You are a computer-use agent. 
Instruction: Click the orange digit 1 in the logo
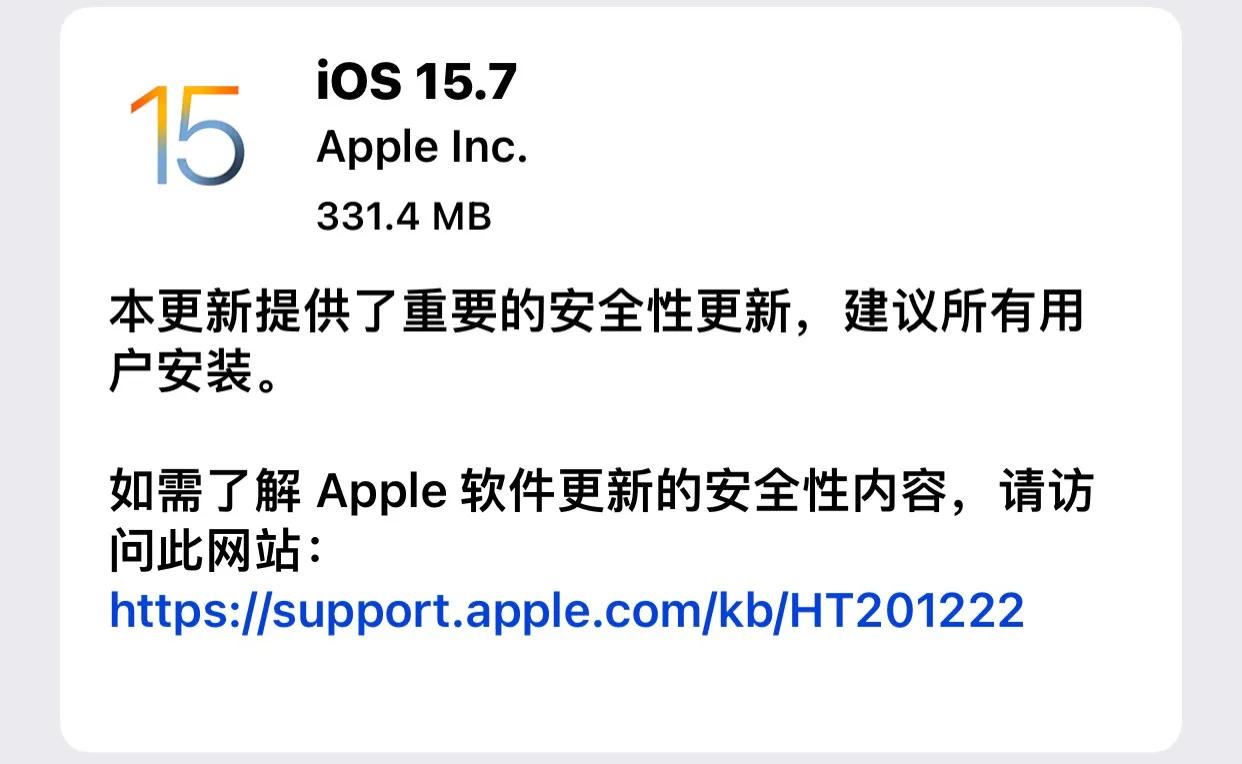[x=147, y=135]
